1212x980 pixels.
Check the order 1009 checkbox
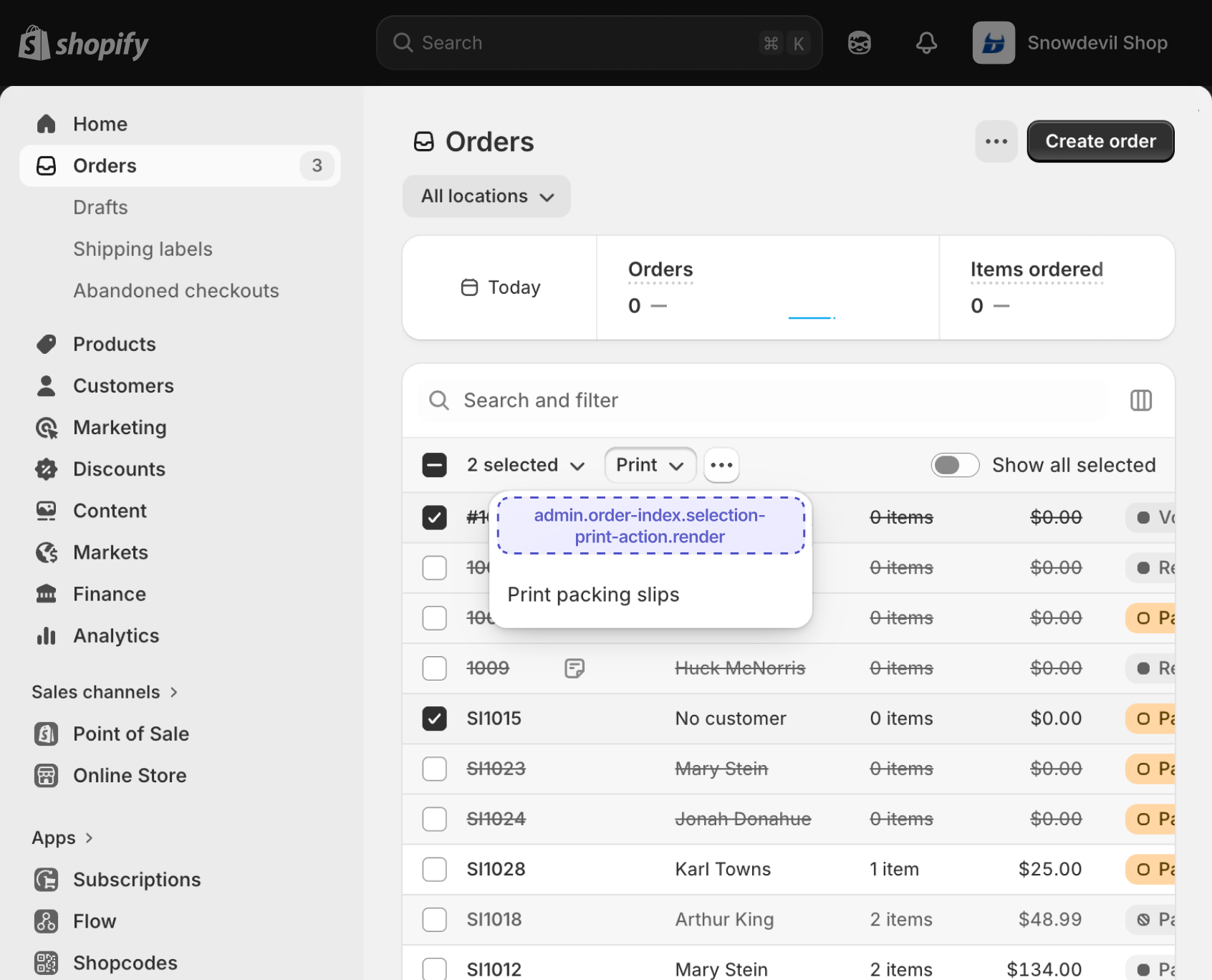(434, 668)
